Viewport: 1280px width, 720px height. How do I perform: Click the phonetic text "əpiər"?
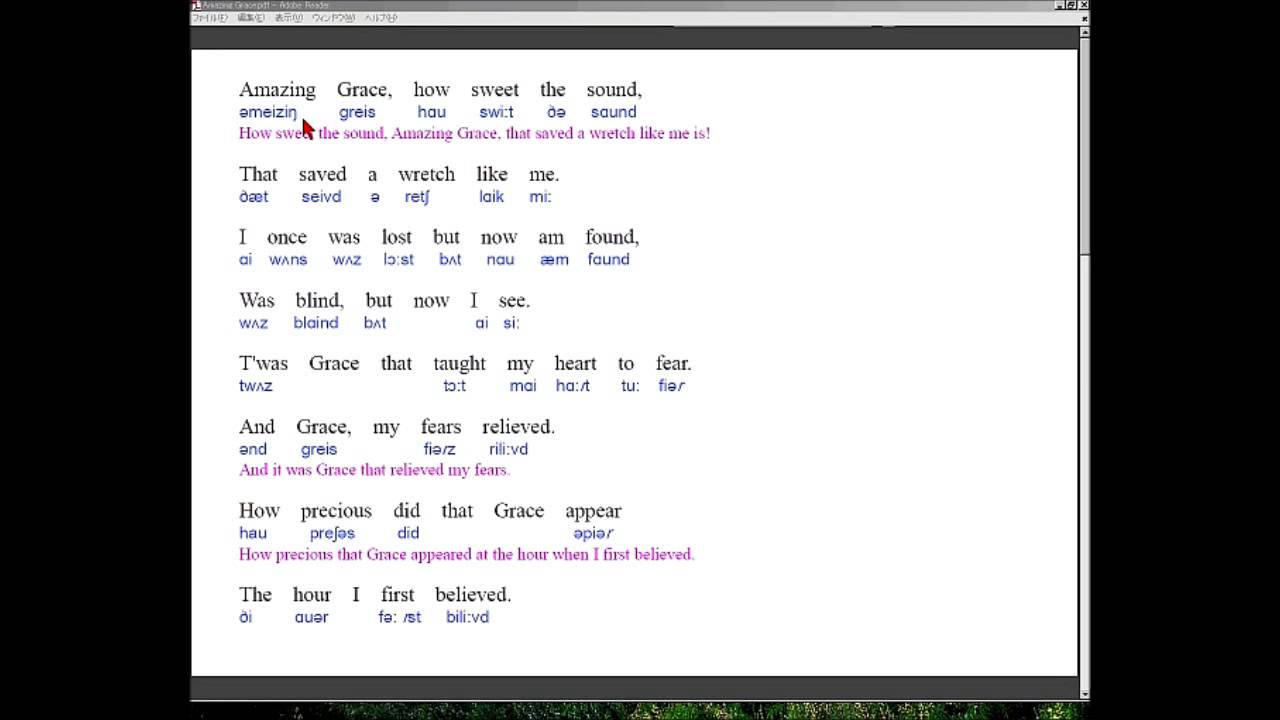593,533
